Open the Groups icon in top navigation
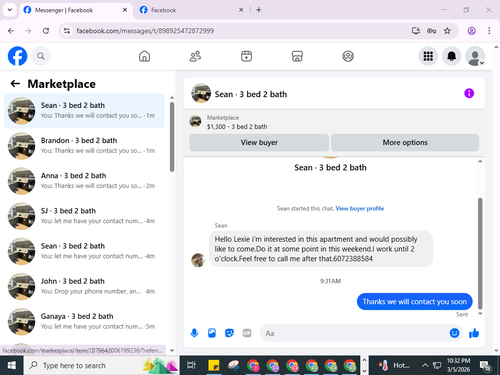The width and height of the screenshot is (500, 375). [x=348, y=56]
